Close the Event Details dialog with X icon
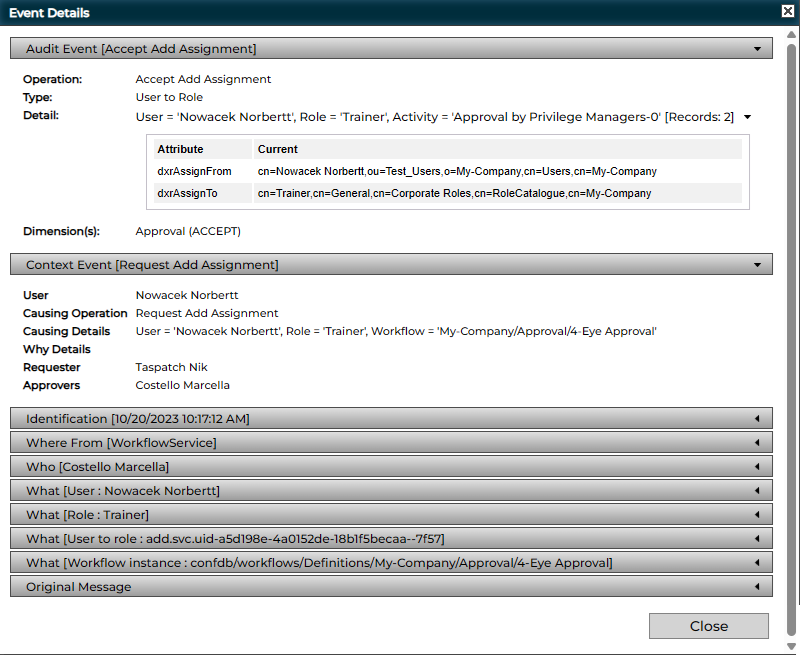The width and height of the screenshot is (800, 655). click(787, 12)
